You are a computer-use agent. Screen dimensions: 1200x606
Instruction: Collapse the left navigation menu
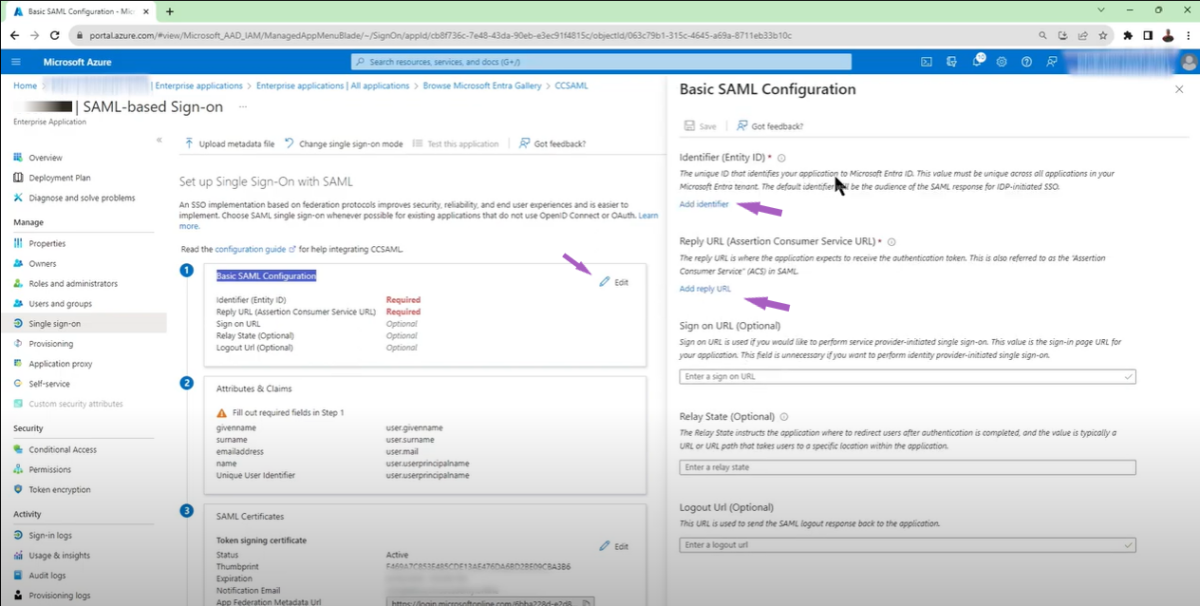coord(159,140)
